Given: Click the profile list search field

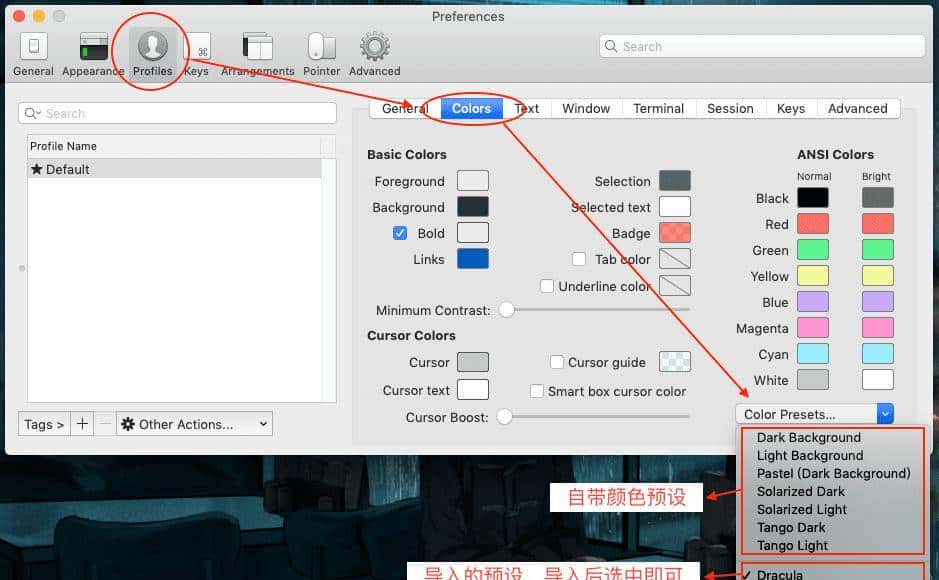Looking at the screenshot, I should pos(177,113).
